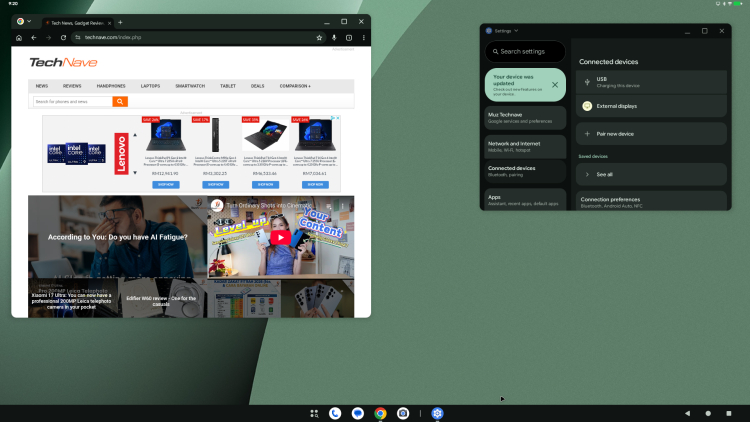Viewport: 750px width, 422px height.
Task: Click the Chrome forward arrow
Action: coord(48,37)
